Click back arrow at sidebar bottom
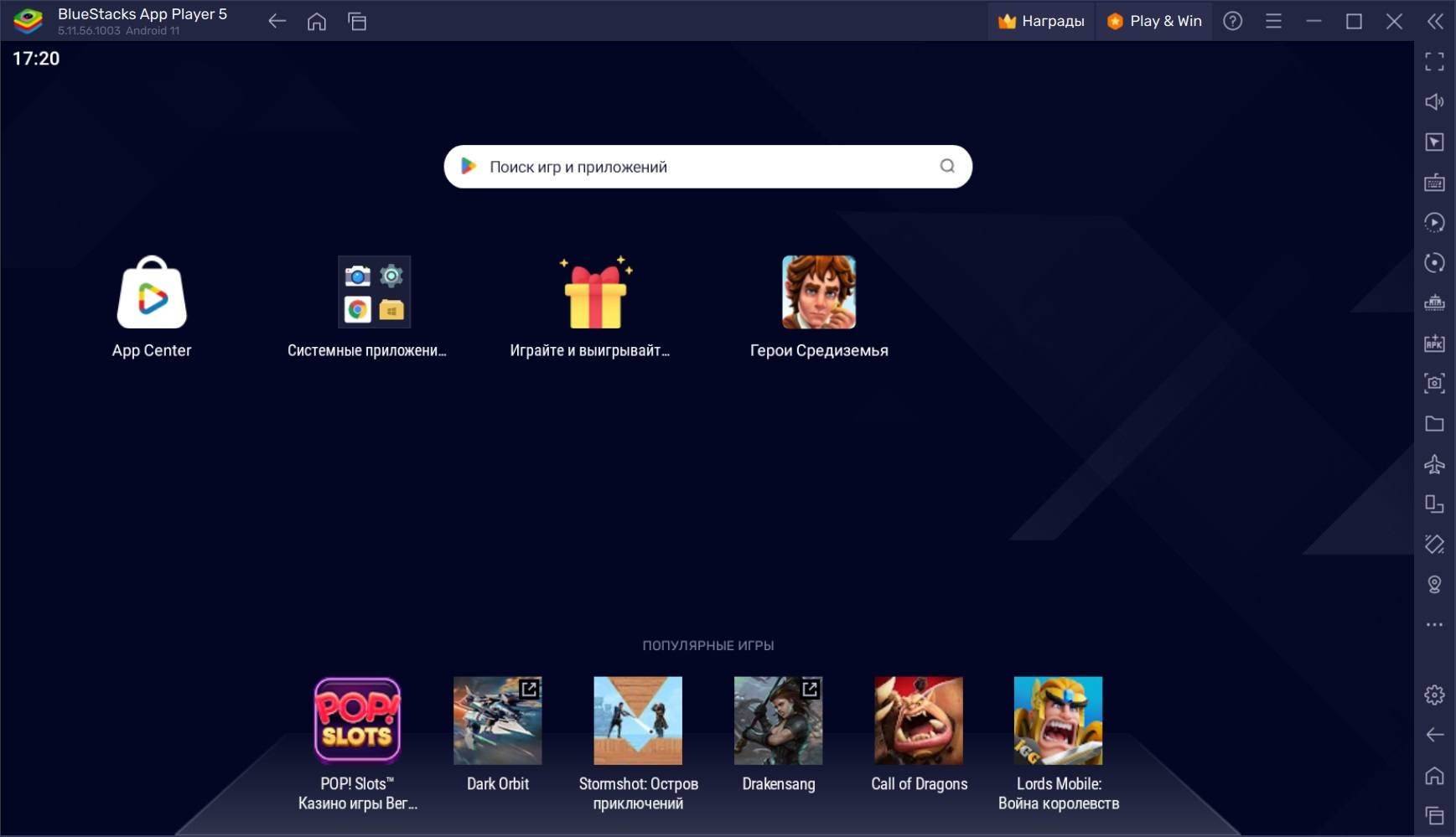The height and width of the screenshot is (837, 1456). [x=1434, y=735]
